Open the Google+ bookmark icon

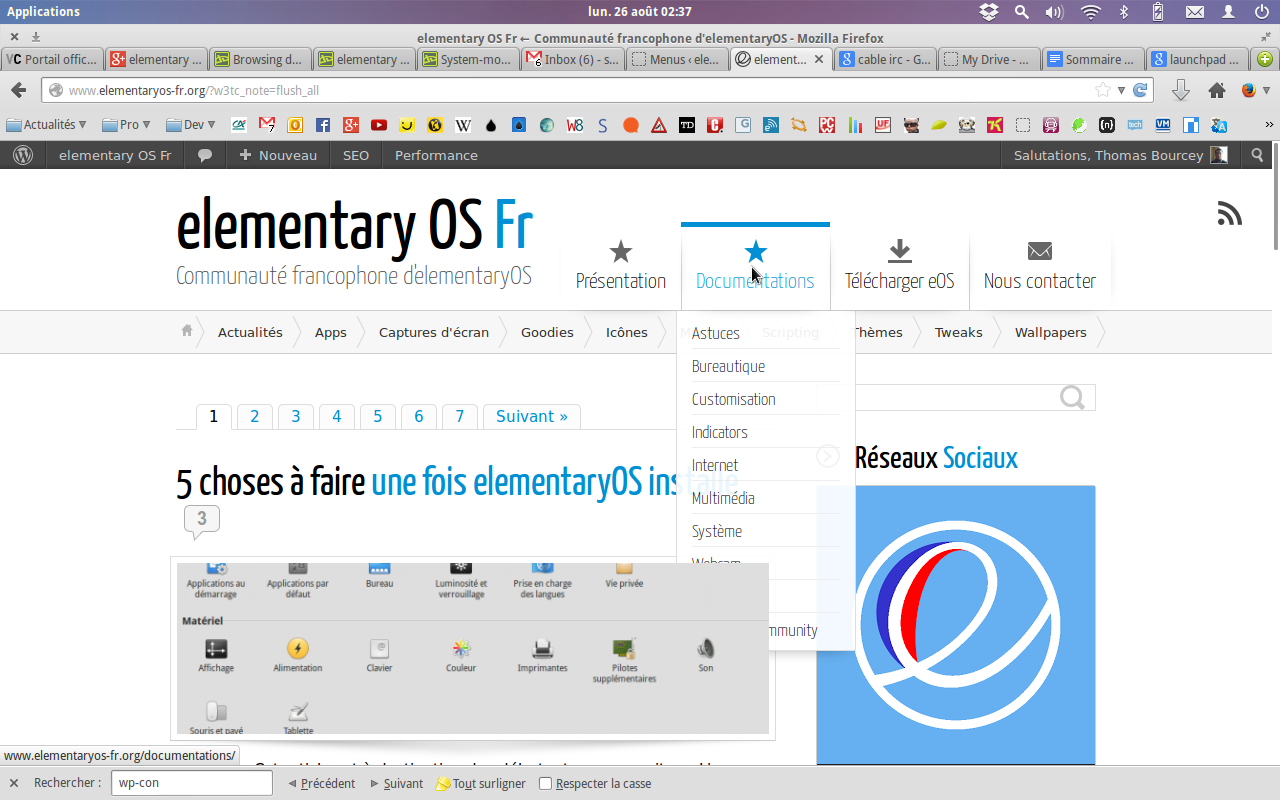click(x=350, y=125)
